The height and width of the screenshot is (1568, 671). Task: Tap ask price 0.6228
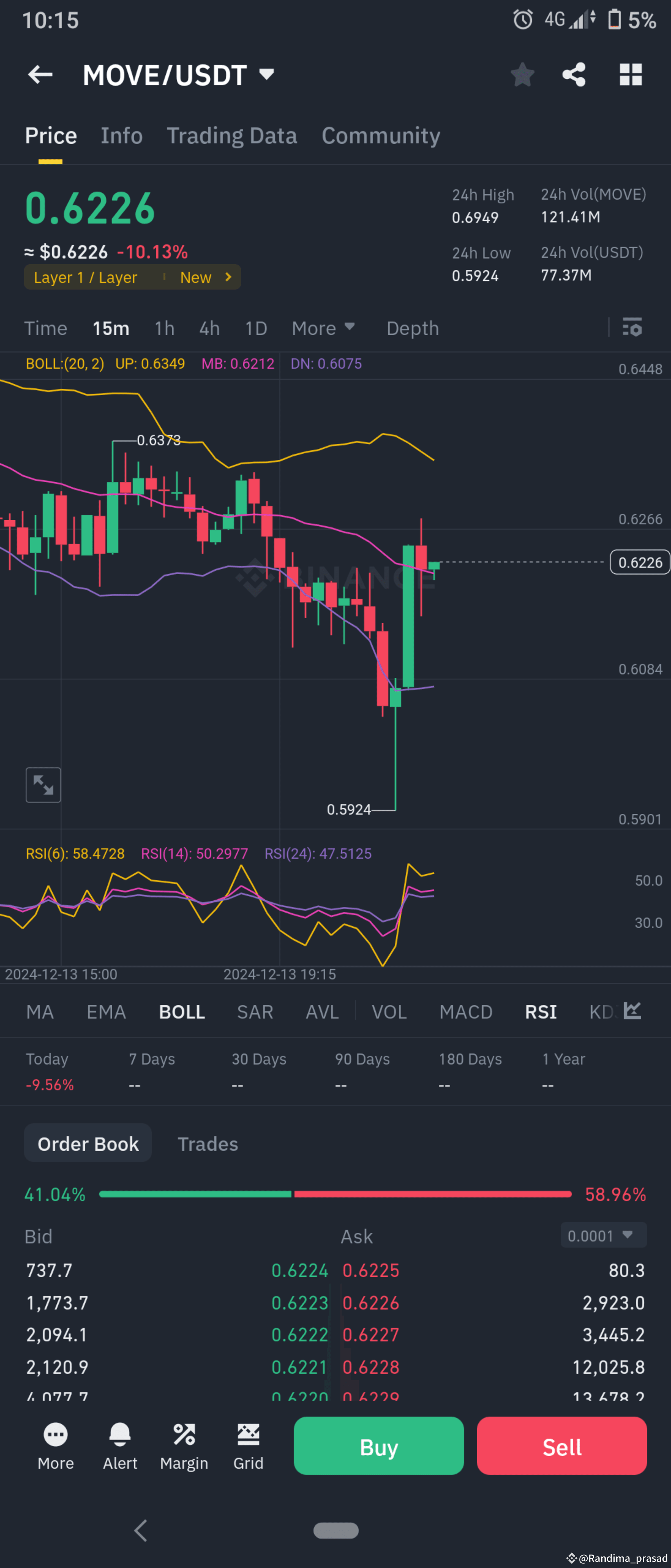tap(371, 1367)
